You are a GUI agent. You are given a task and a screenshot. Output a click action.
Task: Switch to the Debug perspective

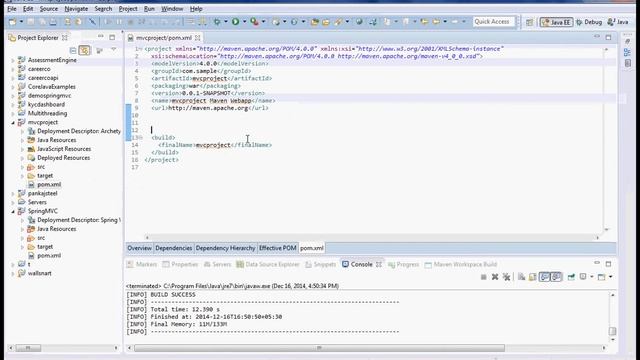[589, 22]
